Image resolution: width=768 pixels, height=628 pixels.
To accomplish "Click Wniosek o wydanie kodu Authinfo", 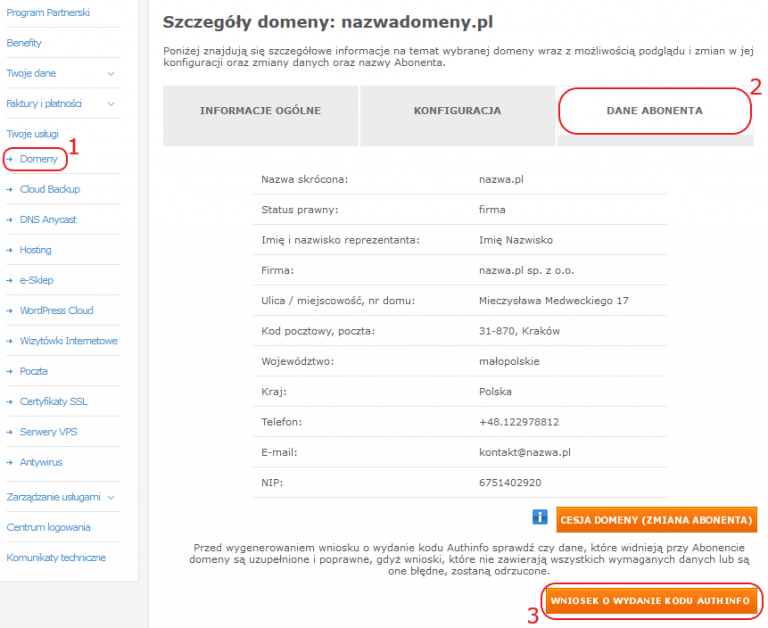I will (650, 601).
